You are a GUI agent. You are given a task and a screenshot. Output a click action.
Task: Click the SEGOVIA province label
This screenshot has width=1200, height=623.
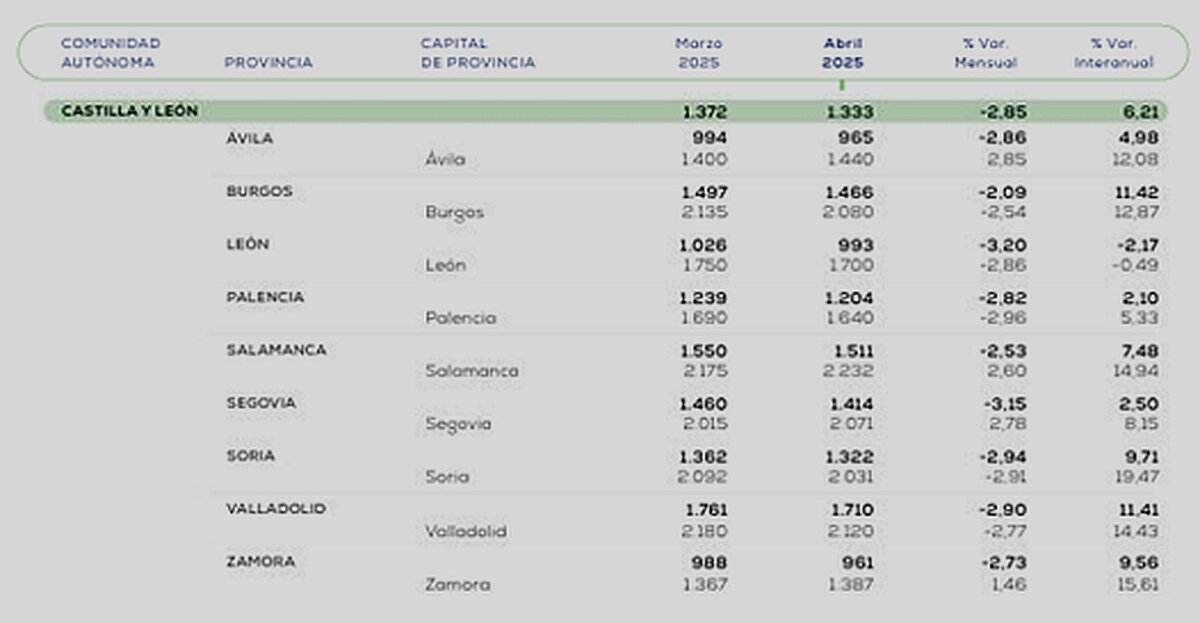click(263, 403)
